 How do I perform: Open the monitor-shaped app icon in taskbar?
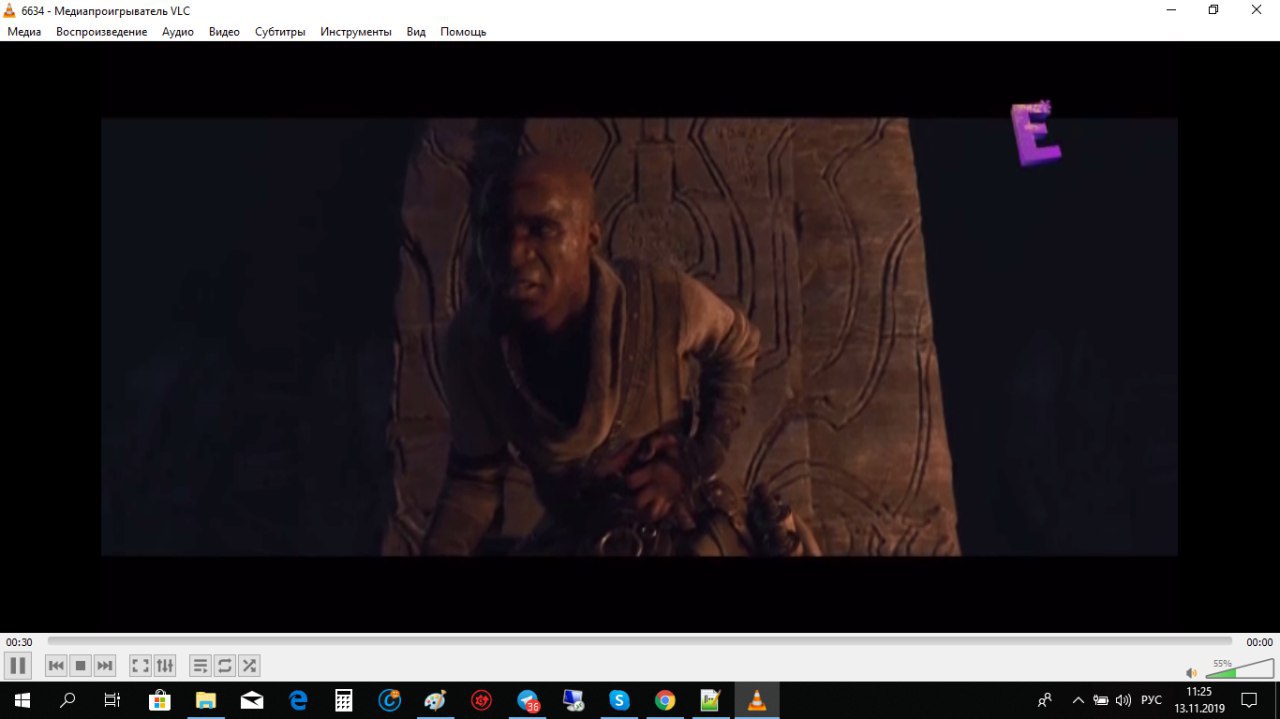point(574,700)
